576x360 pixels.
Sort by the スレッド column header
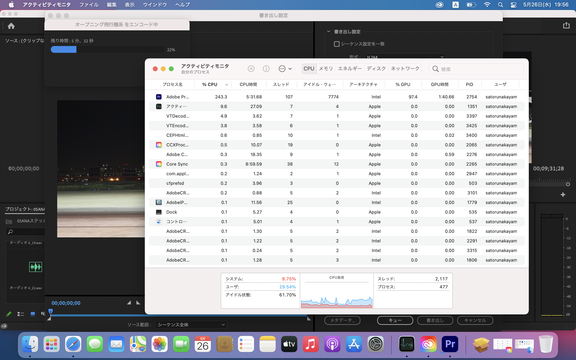(281, 84)
